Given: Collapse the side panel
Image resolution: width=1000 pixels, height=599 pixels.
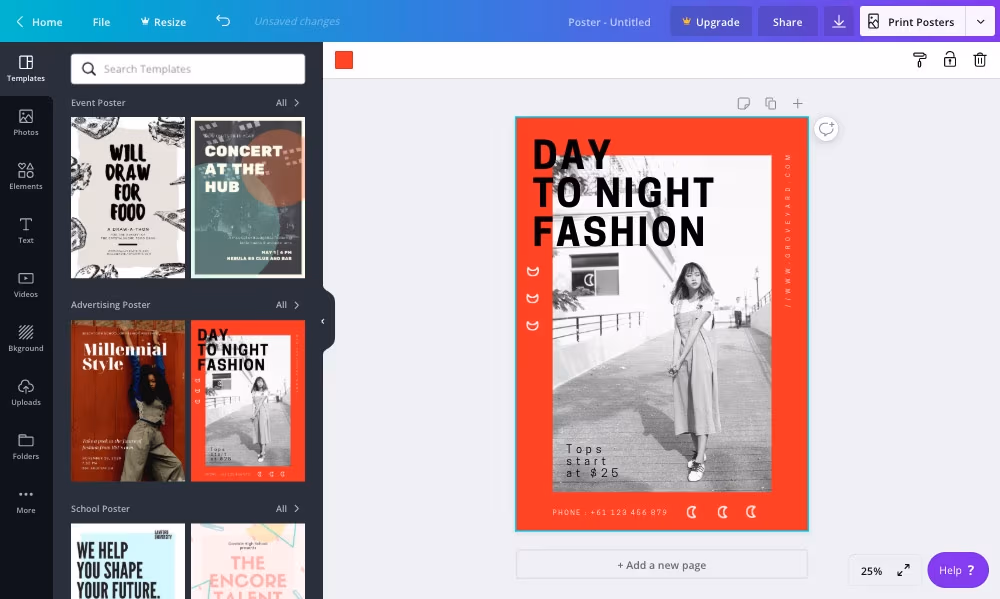Looking at the screenshot, I should point(323,321).
